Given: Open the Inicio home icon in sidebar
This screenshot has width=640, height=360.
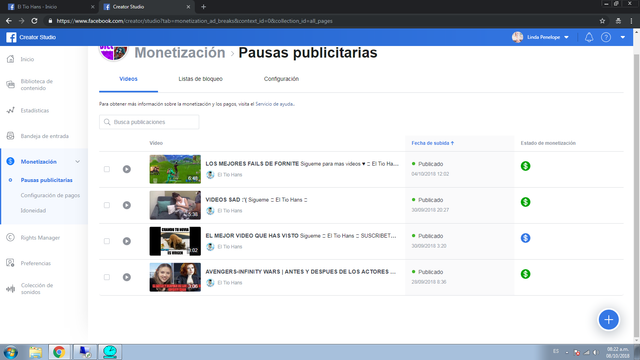Looking at the screenshot, I should tap(11, 59).
